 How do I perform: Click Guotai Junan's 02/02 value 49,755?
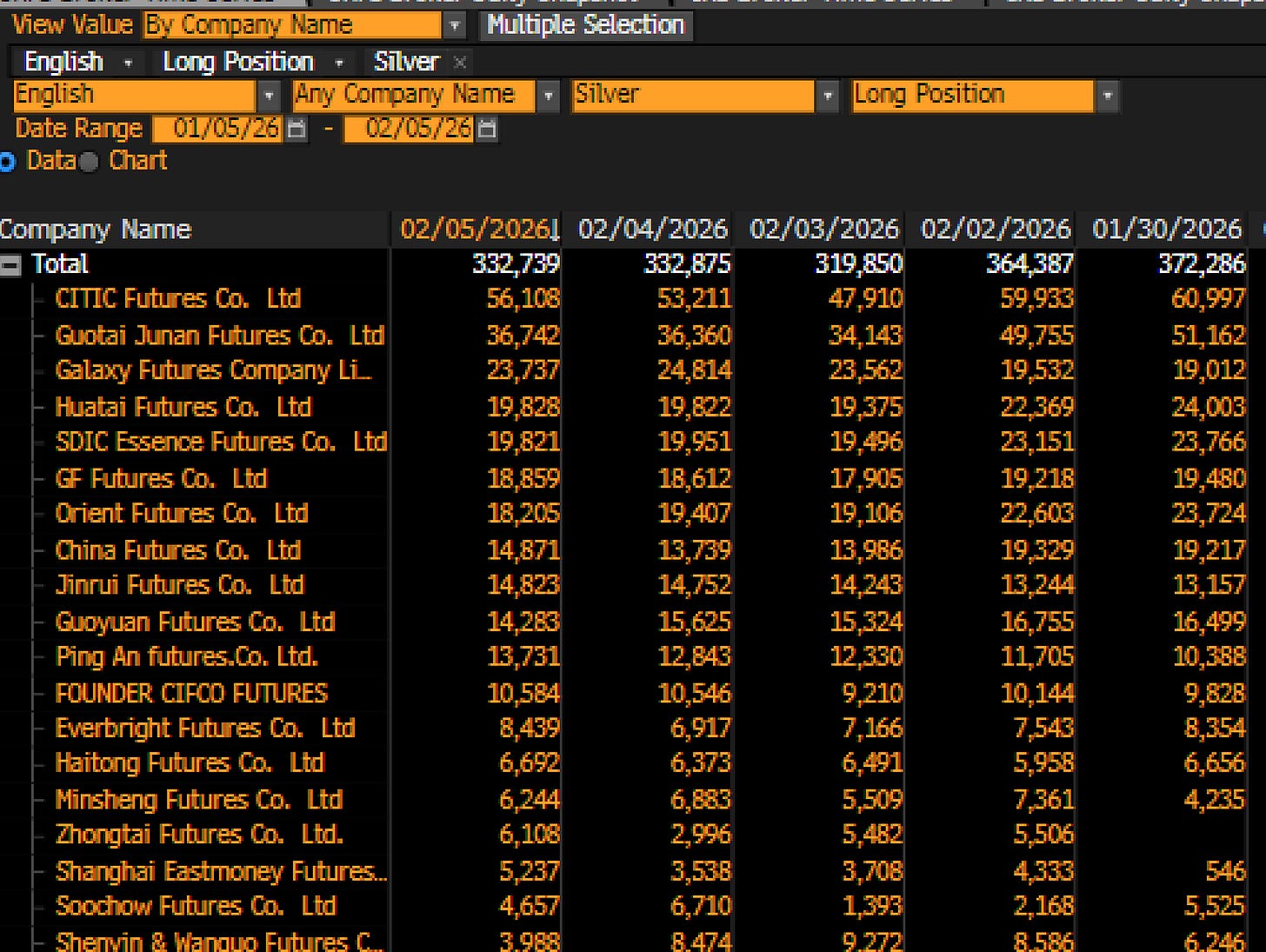click(1036, 336)
